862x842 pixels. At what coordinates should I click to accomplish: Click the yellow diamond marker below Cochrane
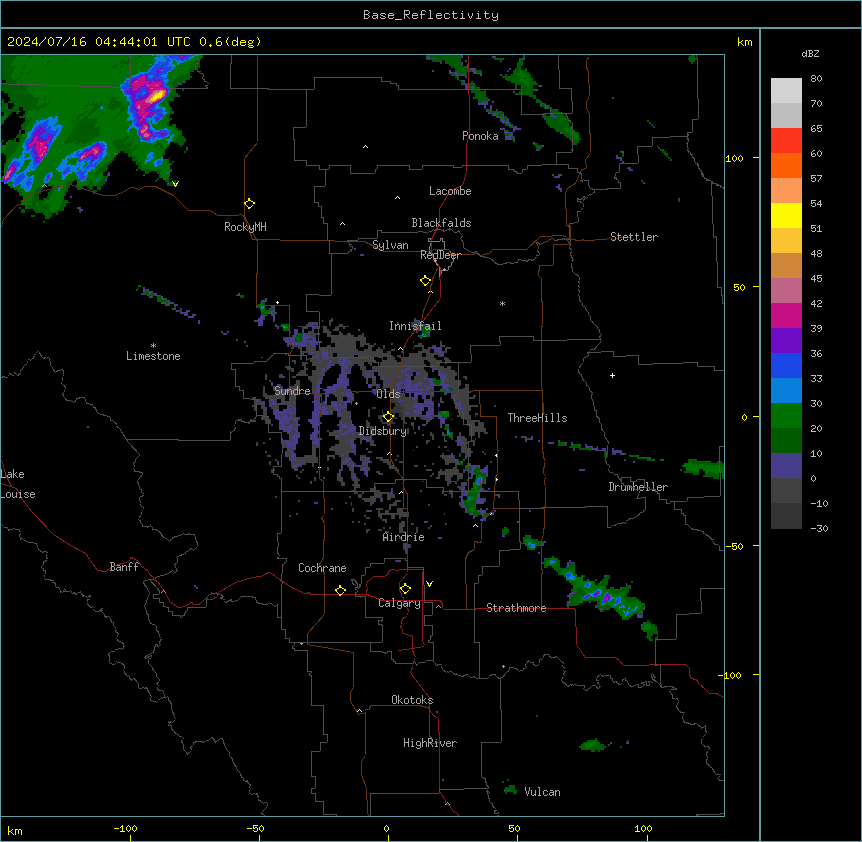coord(340,590)
